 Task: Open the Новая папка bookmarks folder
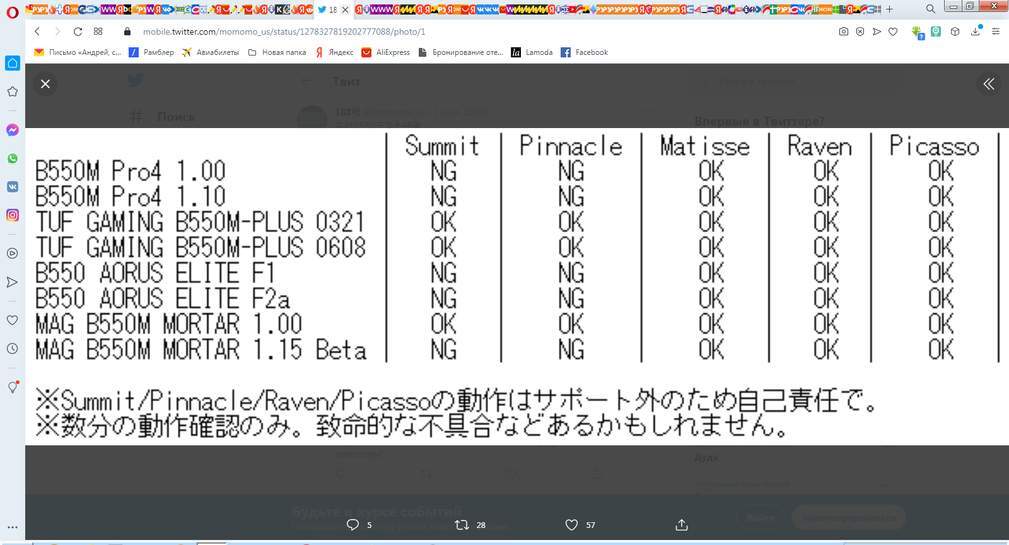(x=277, y=52)
